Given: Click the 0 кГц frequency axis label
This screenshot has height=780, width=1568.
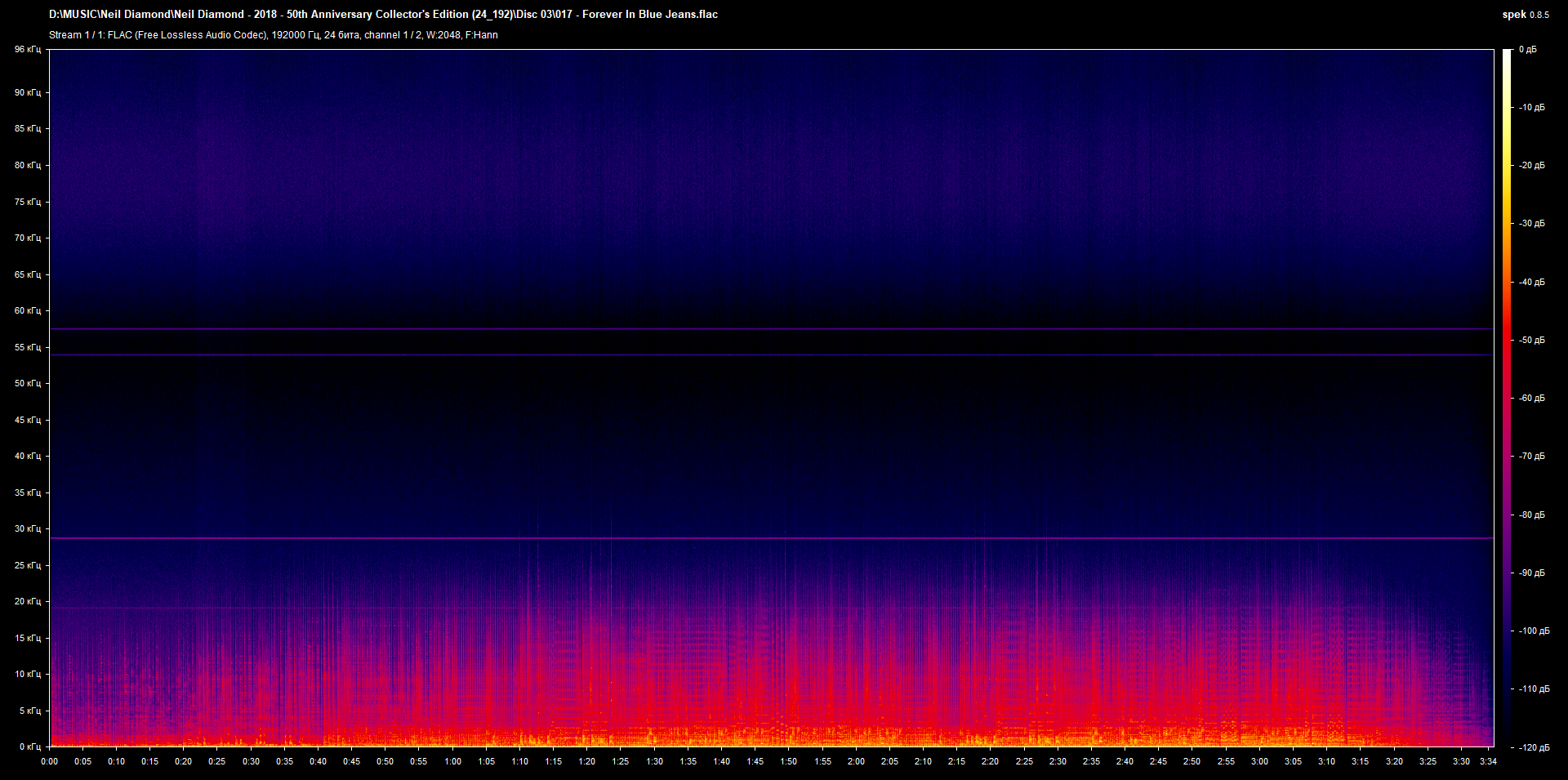Looking at the screenshot, I should click(29, 747).
